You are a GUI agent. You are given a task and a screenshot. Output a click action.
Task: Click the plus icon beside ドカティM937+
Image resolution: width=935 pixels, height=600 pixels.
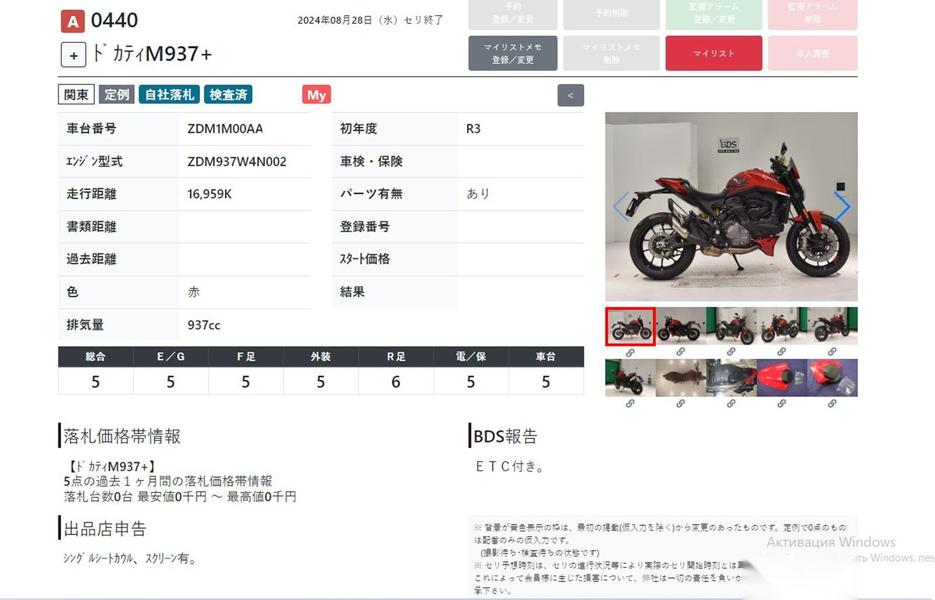pos(73,55)
